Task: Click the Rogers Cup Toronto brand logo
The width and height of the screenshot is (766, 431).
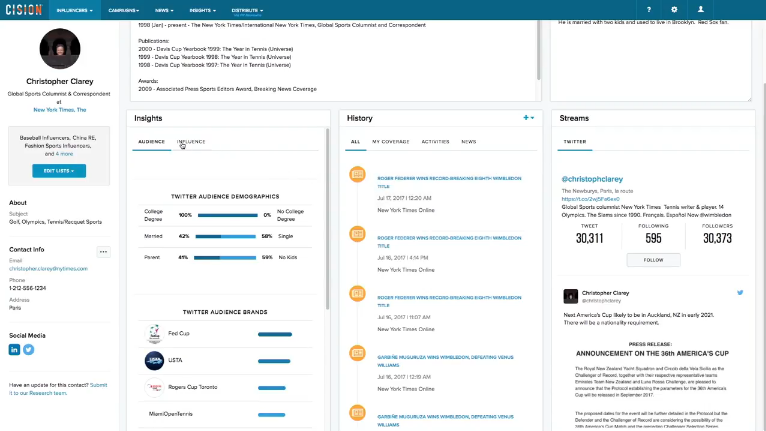Action: click(154, 388)
